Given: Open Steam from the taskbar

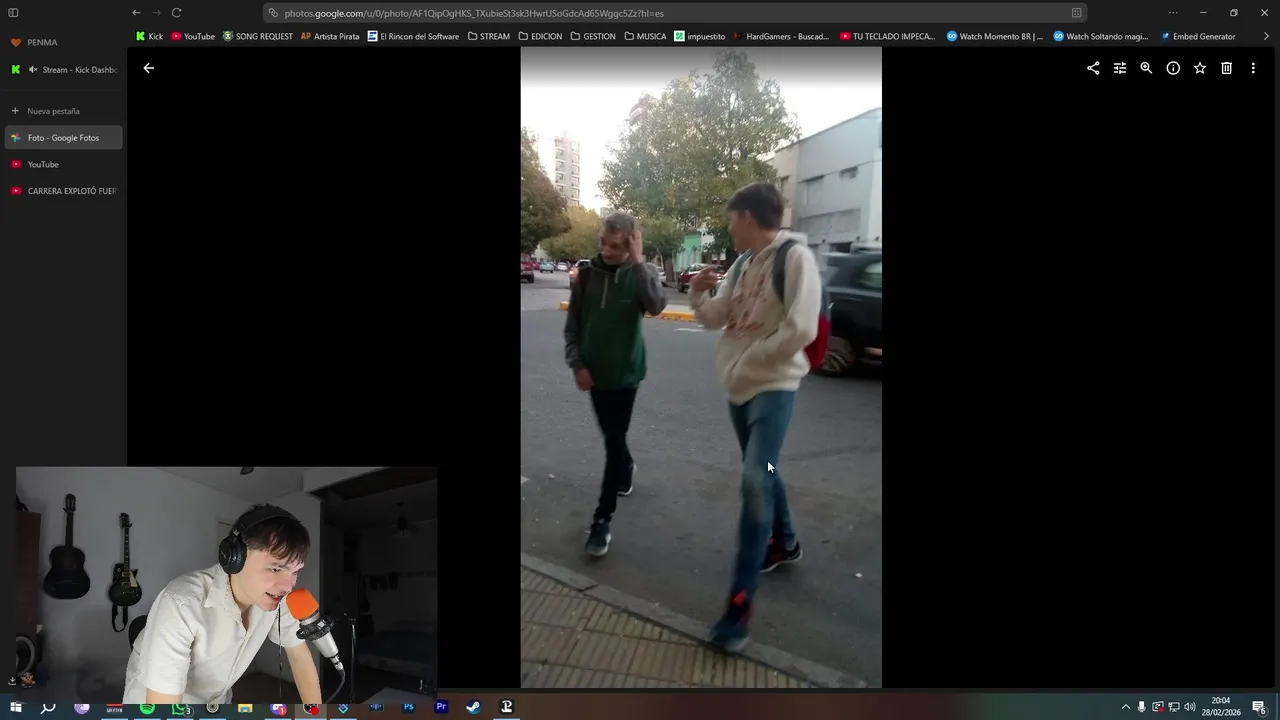Looking at the screenshot, I should [x=473, y=707].
